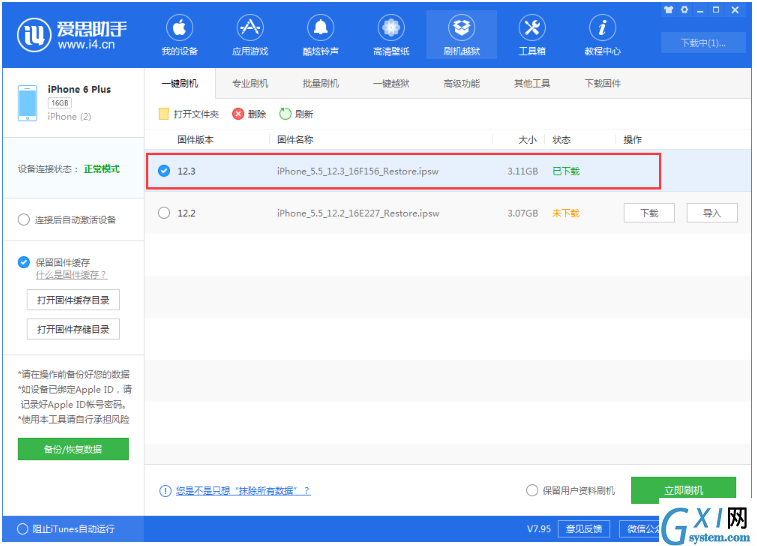Click 下载中(1)... download status button
757x546 pixels.
(x=703, y=43)
